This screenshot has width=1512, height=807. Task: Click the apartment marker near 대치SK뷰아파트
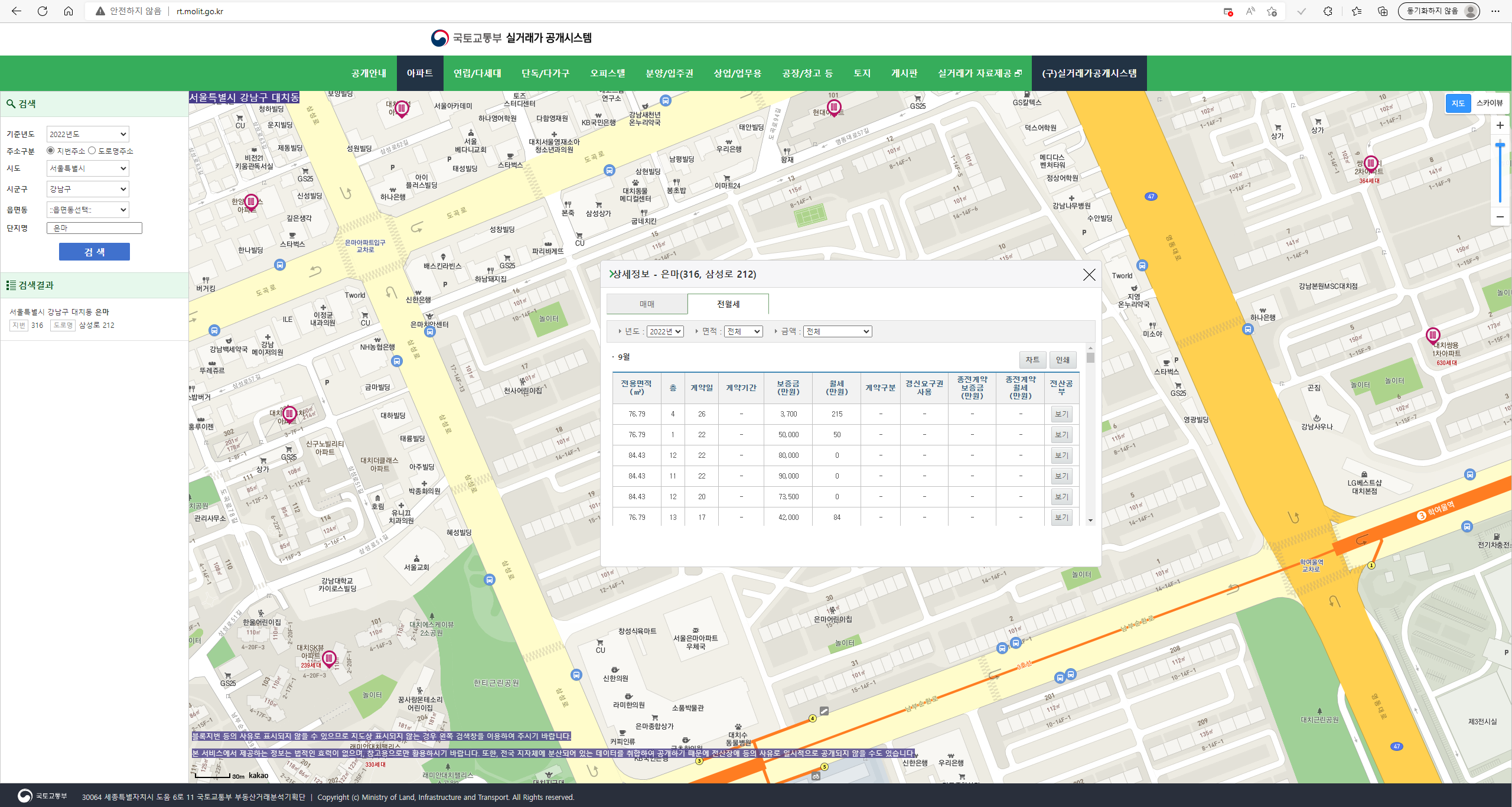[329, 658]
